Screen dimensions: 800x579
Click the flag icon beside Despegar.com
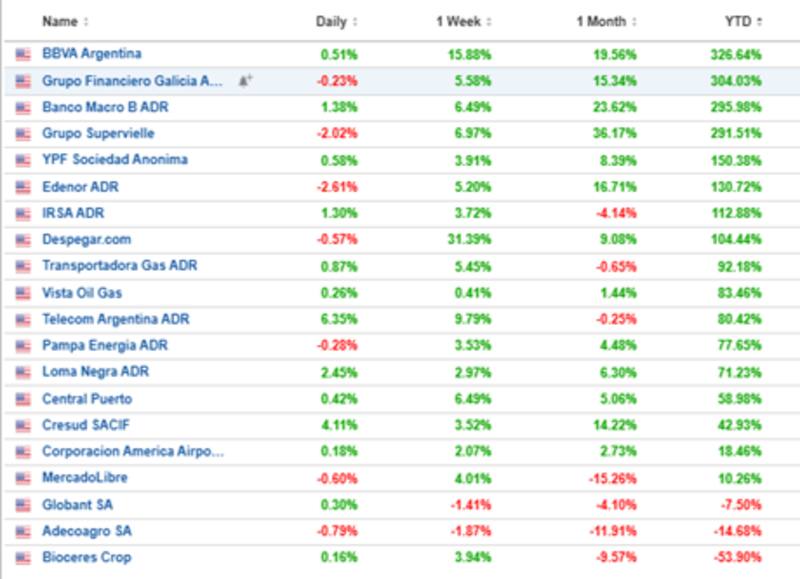coord(23,240)
